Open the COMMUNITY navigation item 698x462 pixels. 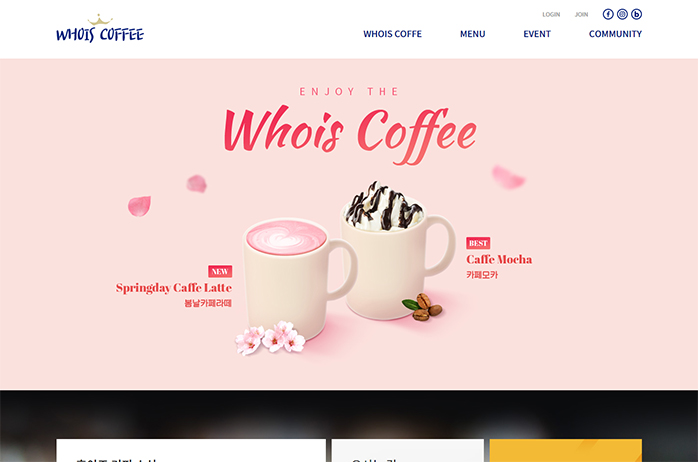tap(615, 34)
